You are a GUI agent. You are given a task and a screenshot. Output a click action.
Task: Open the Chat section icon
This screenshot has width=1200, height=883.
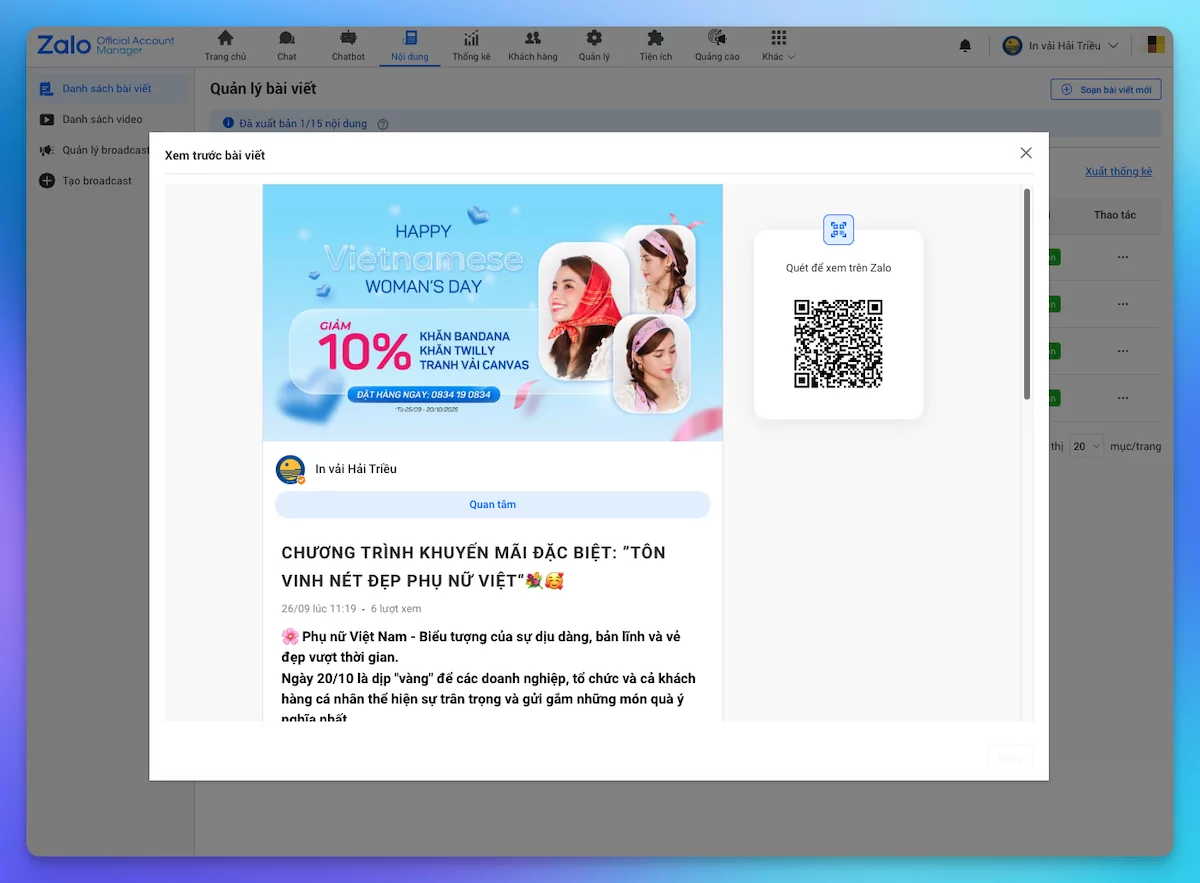click(x=287, y=38)
